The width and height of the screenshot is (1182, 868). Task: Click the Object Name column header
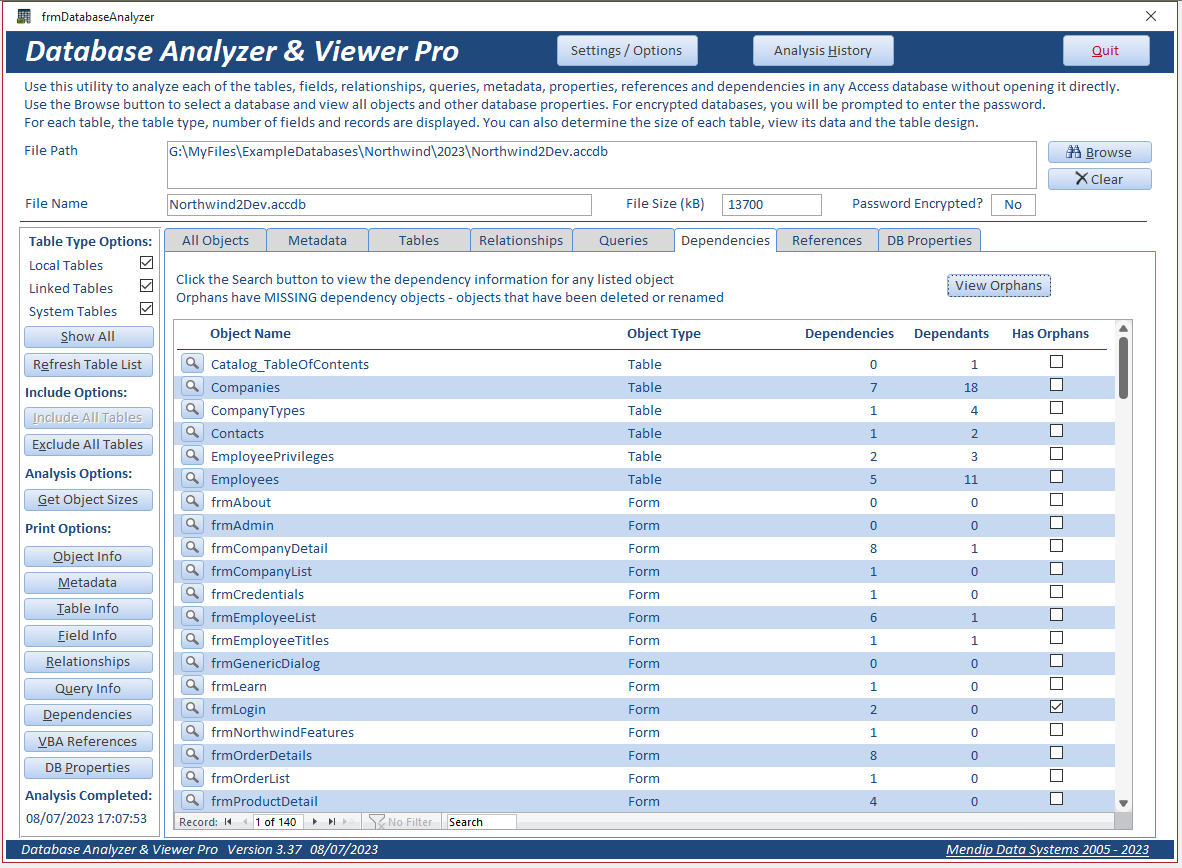pos(250,333)
